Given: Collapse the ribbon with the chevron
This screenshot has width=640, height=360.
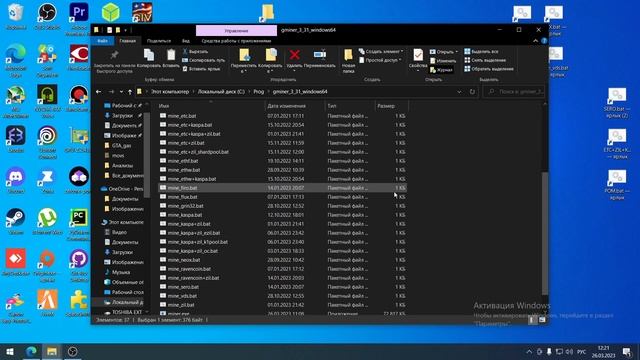Looking at the screenshot, I should click(536, 41).
